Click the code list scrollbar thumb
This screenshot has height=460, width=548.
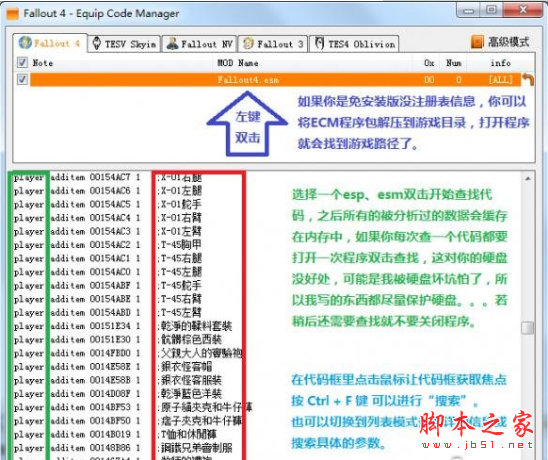coord(527,328)
